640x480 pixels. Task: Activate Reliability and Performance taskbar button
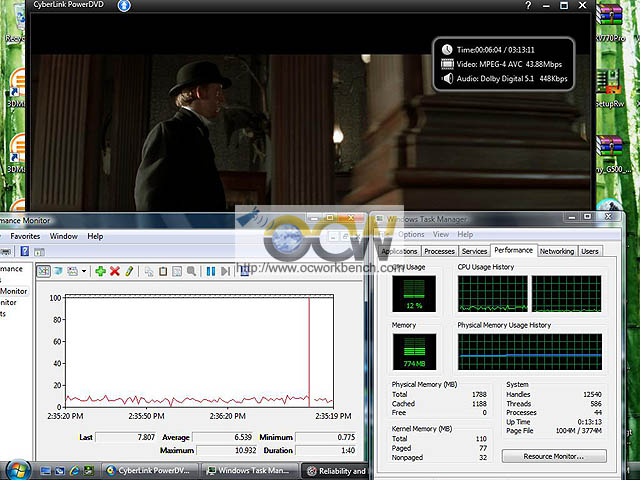(336, 471)
